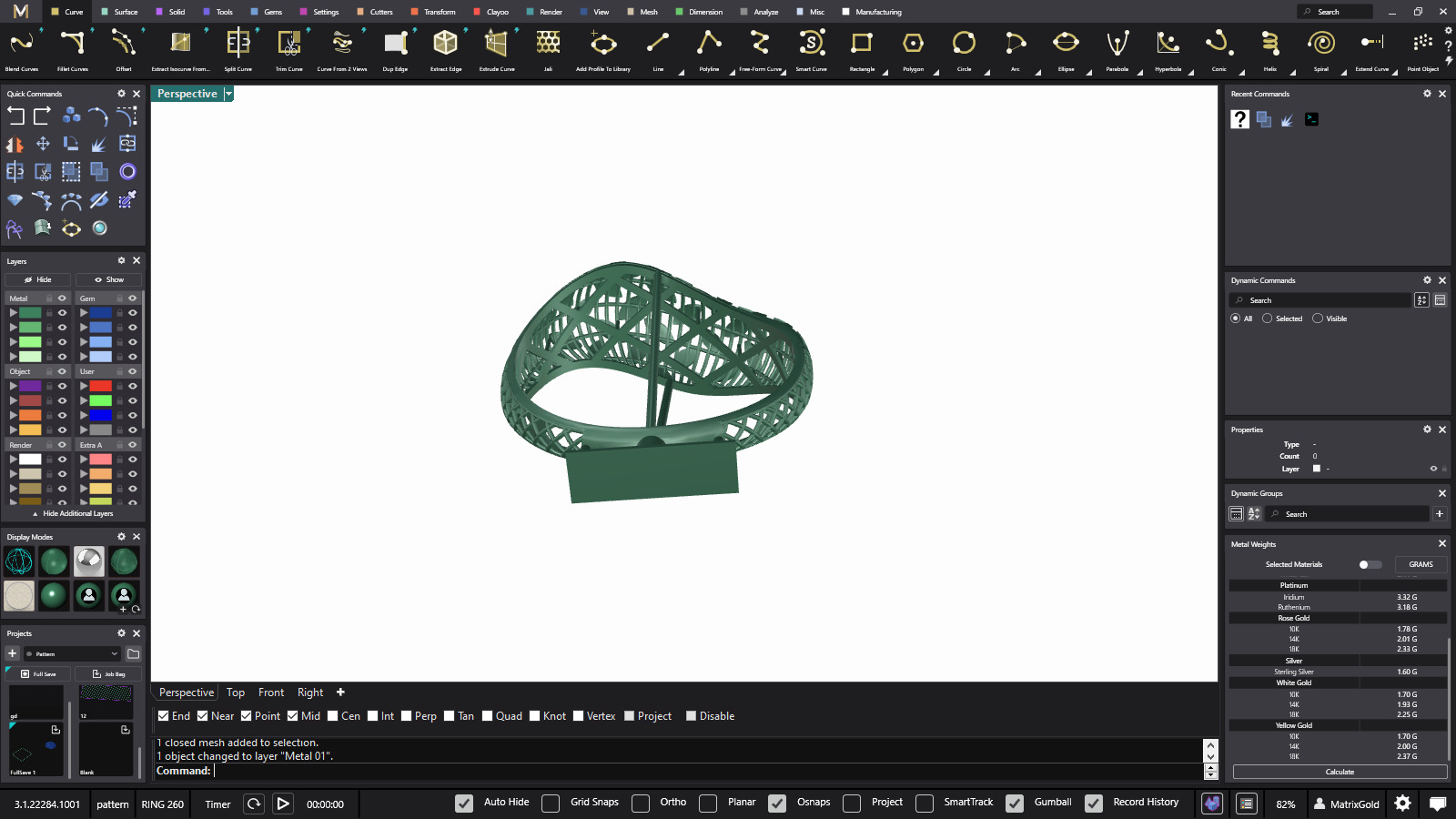
Task: Click the MatrixGold user button
Action: 1347,804
